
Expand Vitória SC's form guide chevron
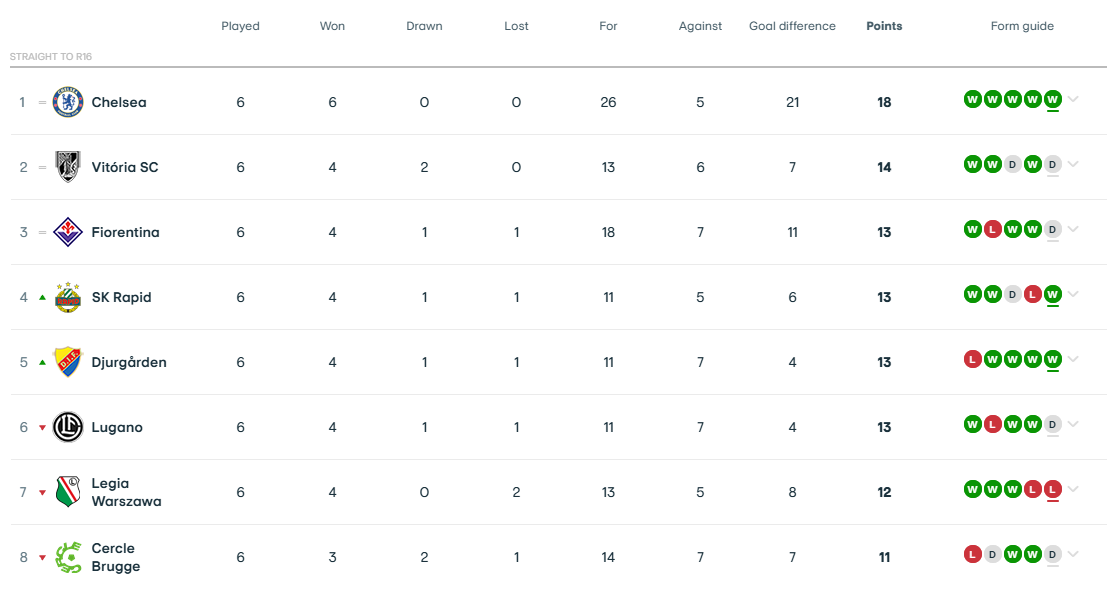1073,165
